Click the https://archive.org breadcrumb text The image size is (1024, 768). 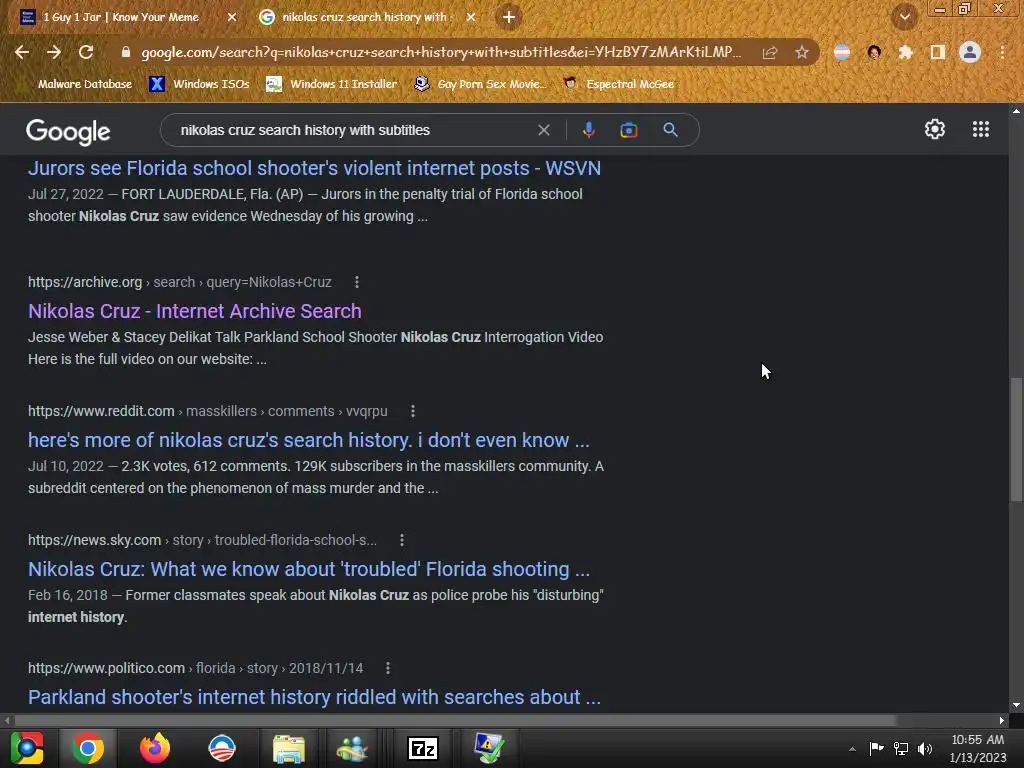(x=85, y=282)
